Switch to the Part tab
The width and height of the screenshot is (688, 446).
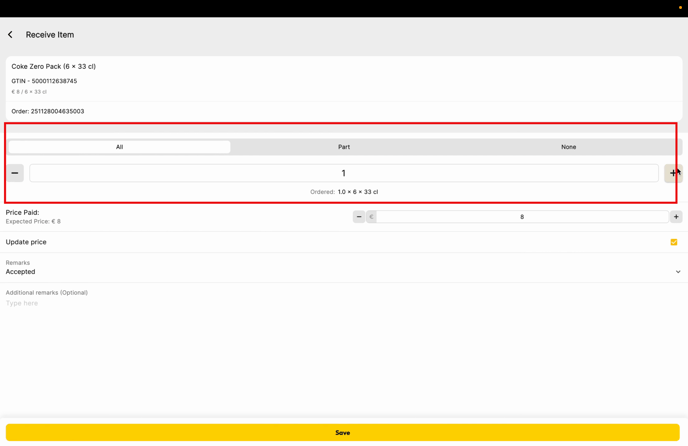click(x=344, y=147)
